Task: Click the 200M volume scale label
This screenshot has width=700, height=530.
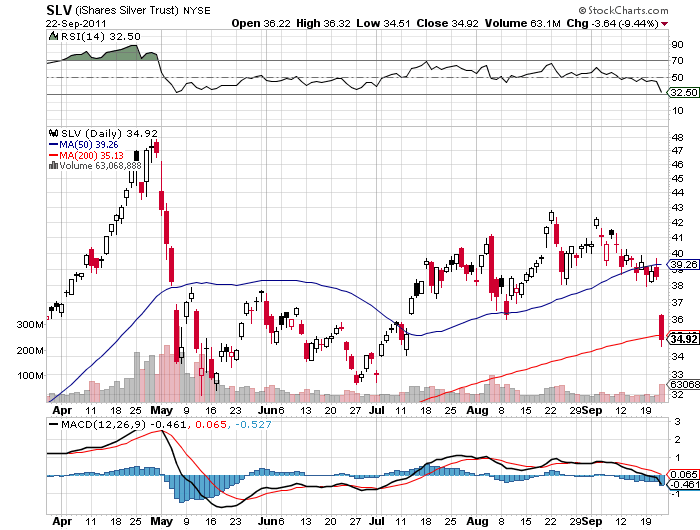Action: pos(30,351)
